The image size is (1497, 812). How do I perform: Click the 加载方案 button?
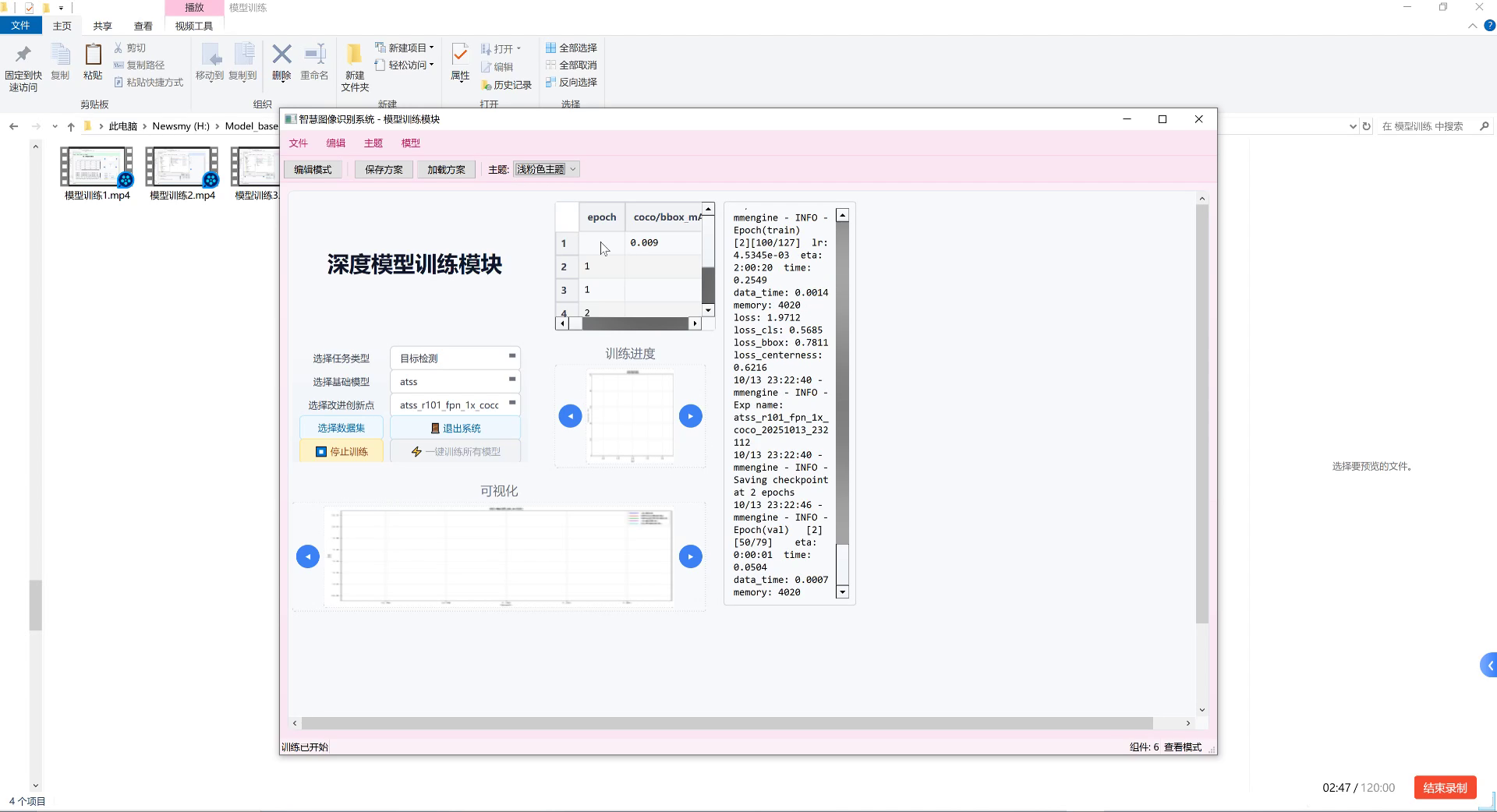pyautogui.click(x=446, y=170)
